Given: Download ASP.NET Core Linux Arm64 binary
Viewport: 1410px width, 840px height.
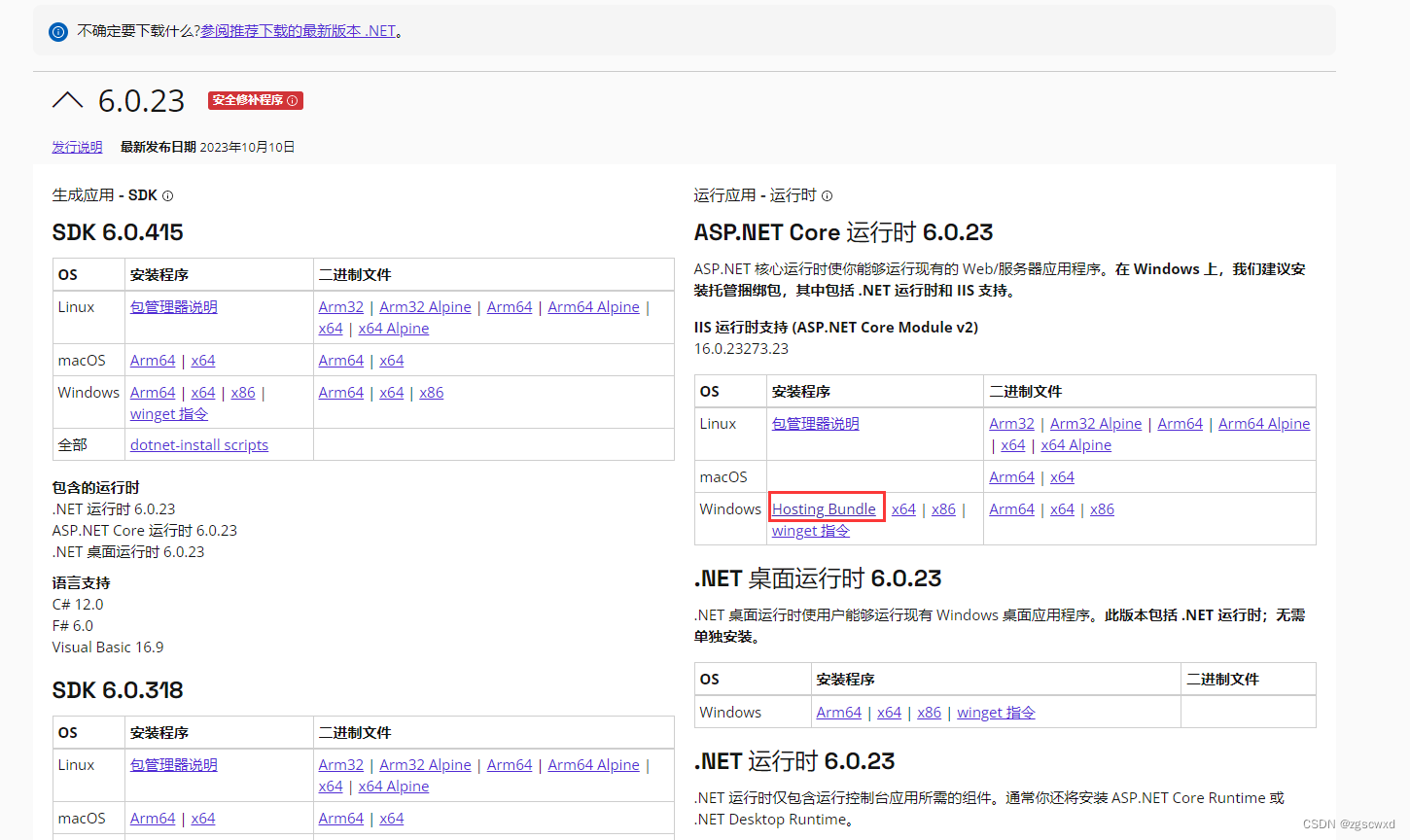Looking at the screenshot, I should coord(1181,423).
